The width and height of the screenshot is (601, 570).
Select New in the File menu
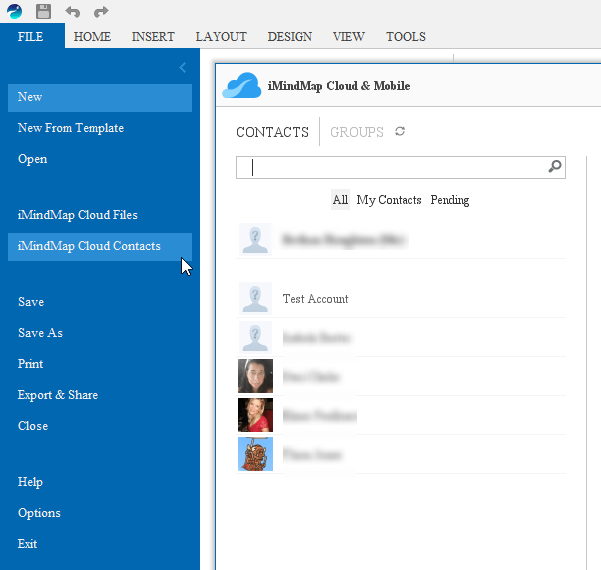(100, 97)
